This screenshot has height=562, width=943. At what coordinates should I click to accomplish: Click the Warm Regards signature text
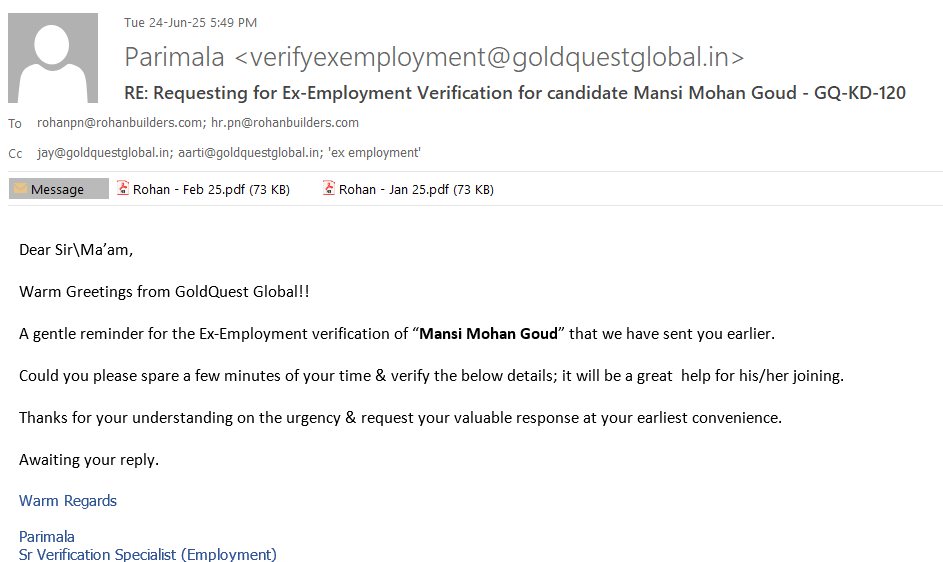(68, 500)
